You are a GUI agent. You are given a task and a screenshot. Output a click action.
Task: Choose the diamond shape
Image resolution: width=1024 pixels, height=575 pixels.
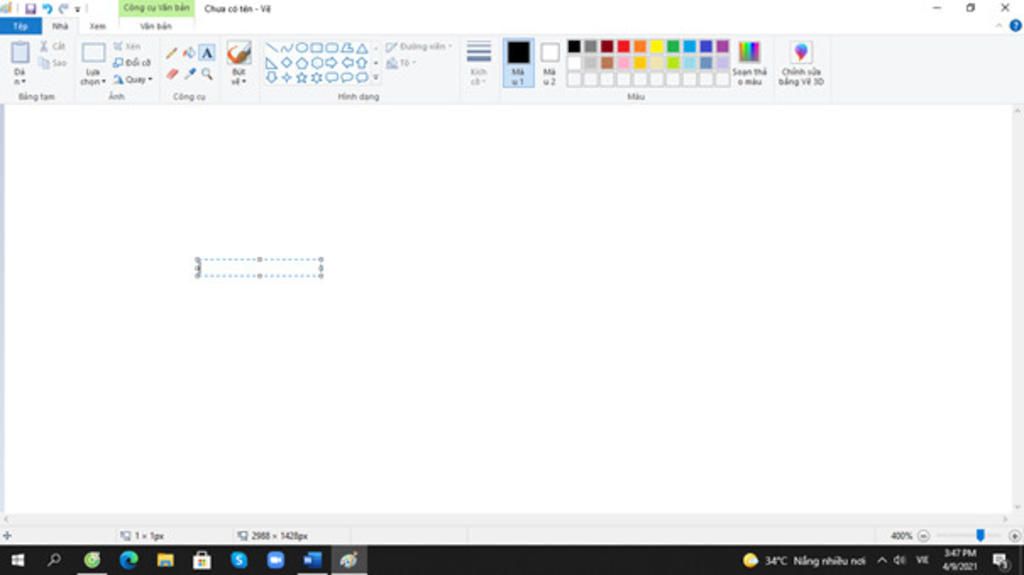point(286,63)
